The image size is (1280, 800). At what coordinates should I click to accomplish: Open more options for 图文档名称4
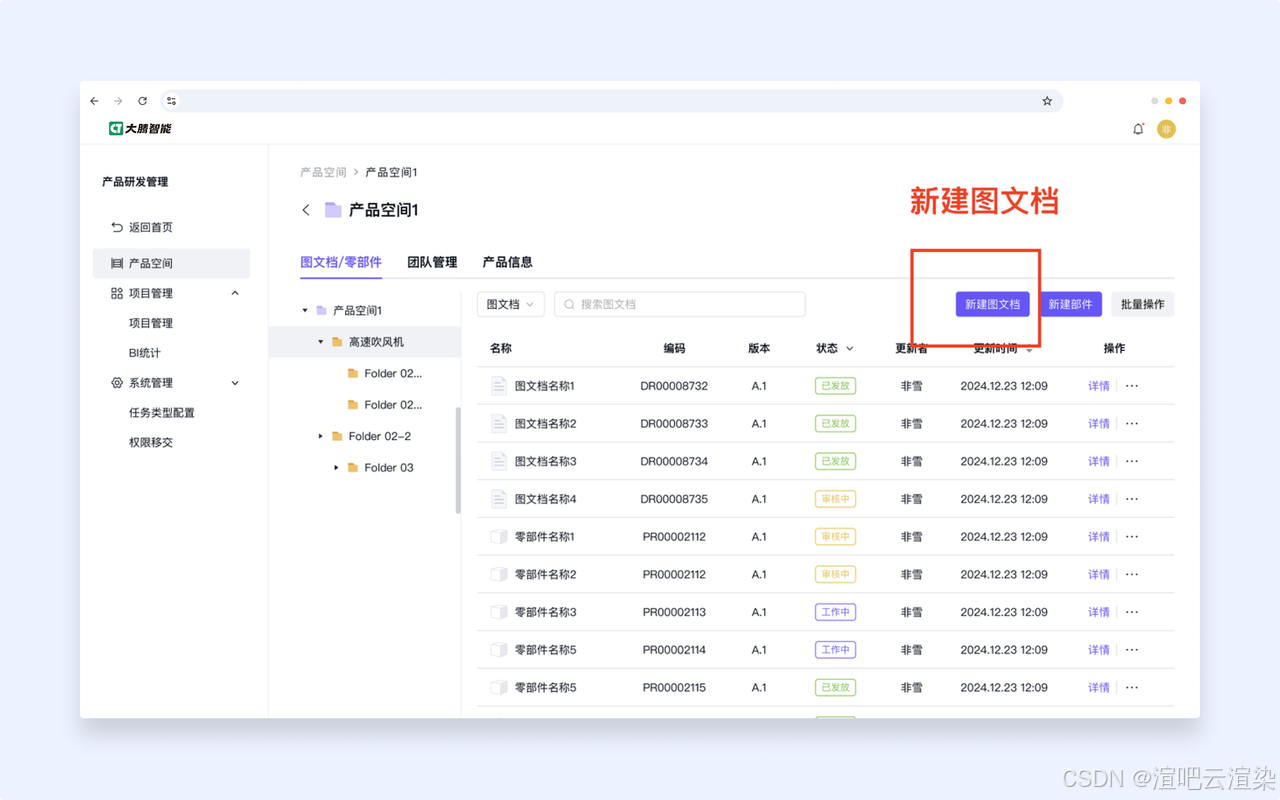(x=1132, y=499)
